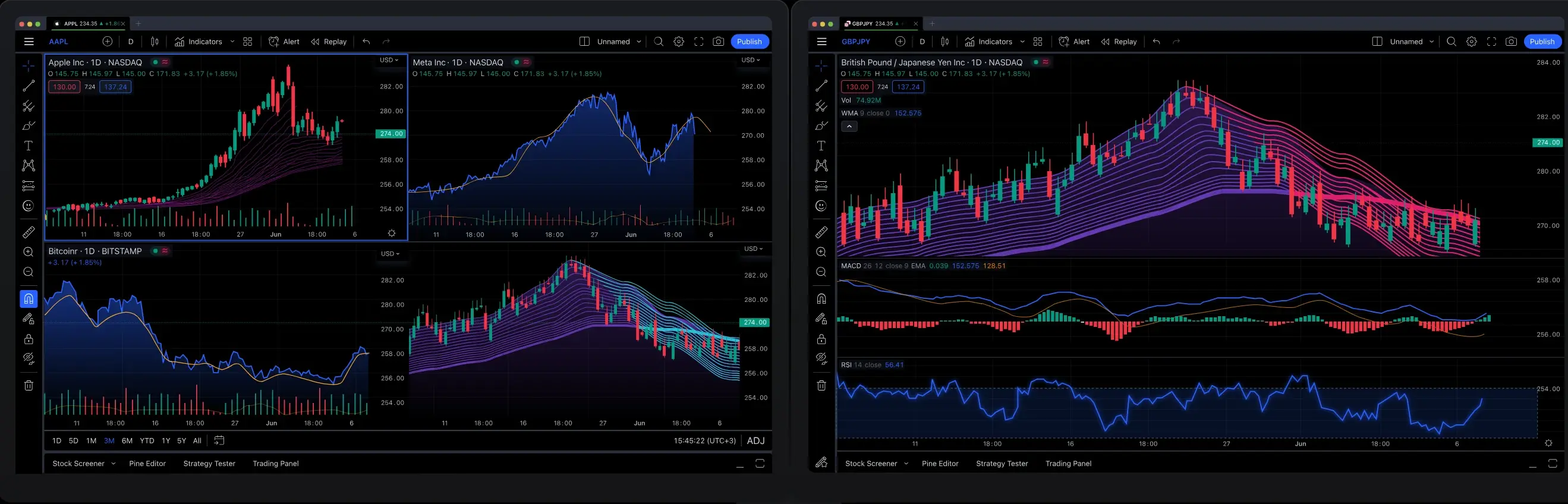
Task: Open chart settings gear in AAPL window
Action: click(679, 42)
